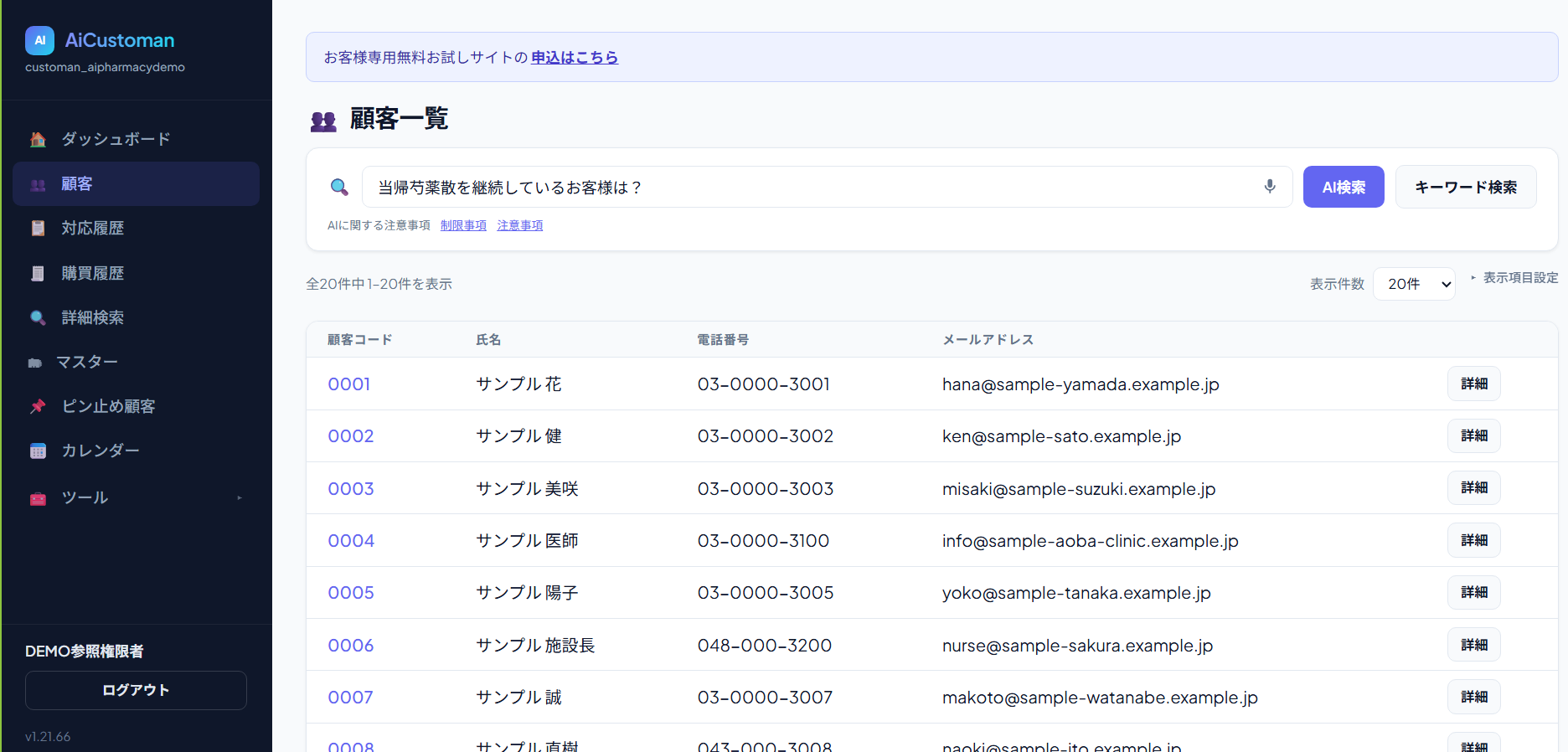The height and width of the screenshot is (752, 1568).
Task: Open マスター menu entry
Action: [x=136, y=362]
